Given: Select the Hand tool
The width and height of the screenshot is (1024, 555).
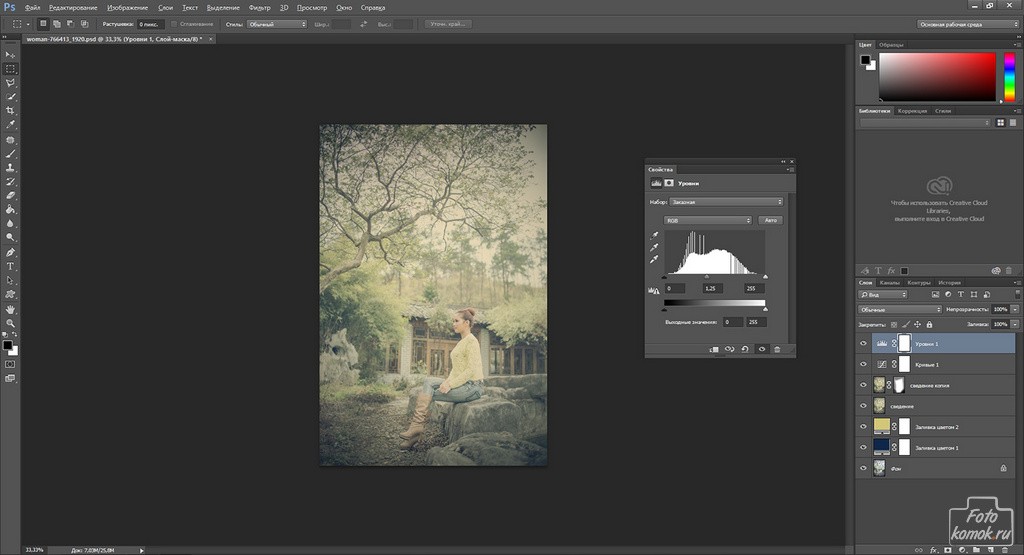Looking at the screenshot, I should tap(11, 309).
